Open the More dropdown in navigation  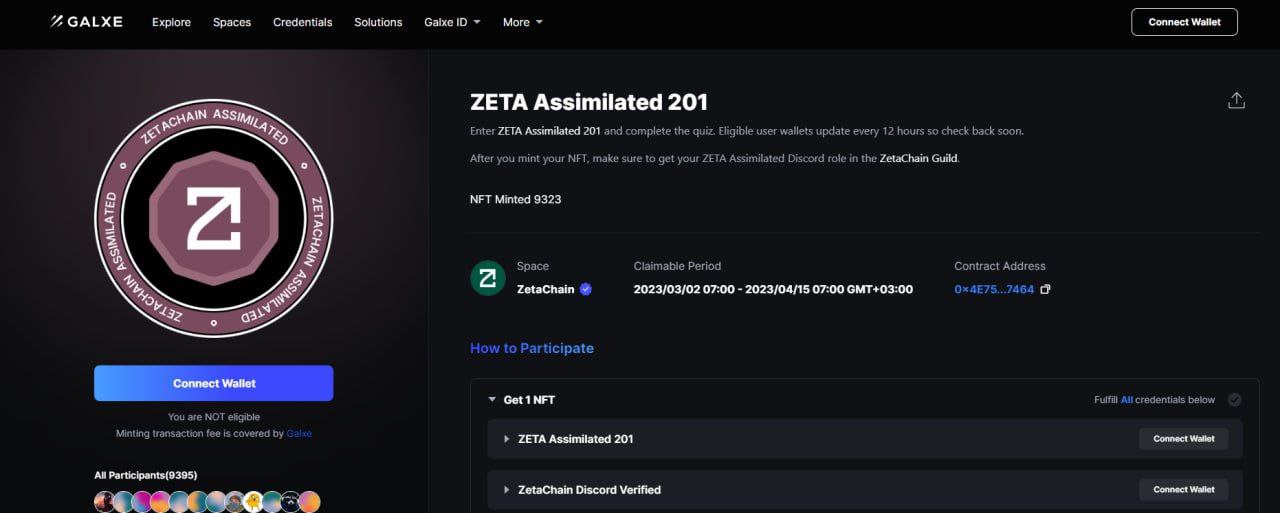pyautogui.click(x=523, y=22)
